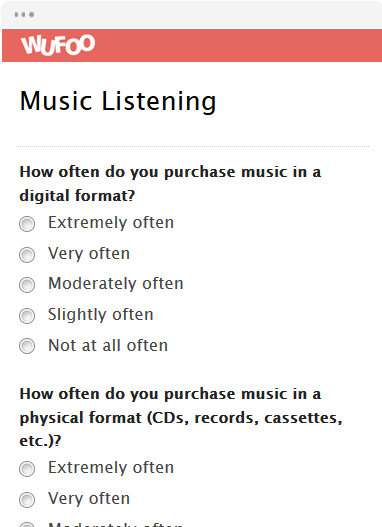This screenshot has height=527, width=382.
Task: Choose Very often for physical format
Action: pos(27,500)
